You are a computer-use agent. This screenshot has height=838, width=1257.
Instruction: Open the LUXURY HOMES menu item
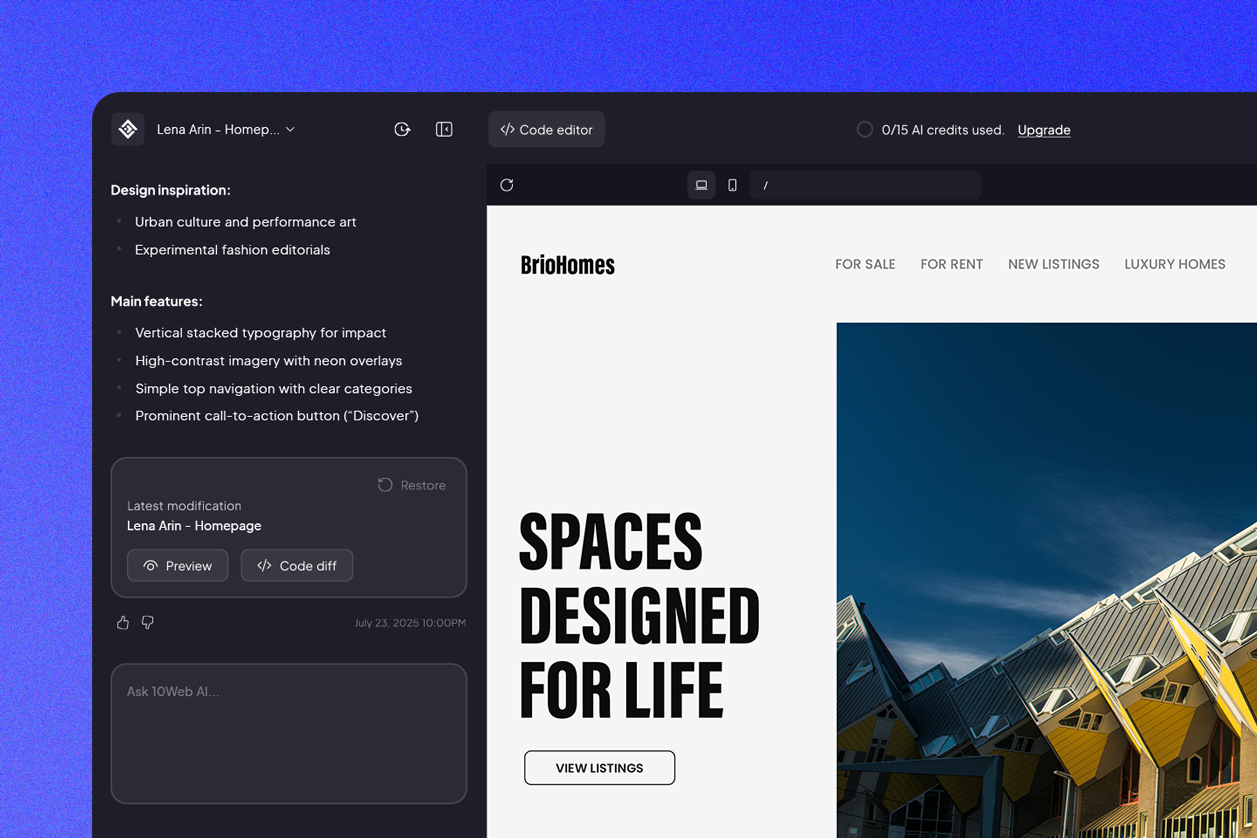point(1174,264)
